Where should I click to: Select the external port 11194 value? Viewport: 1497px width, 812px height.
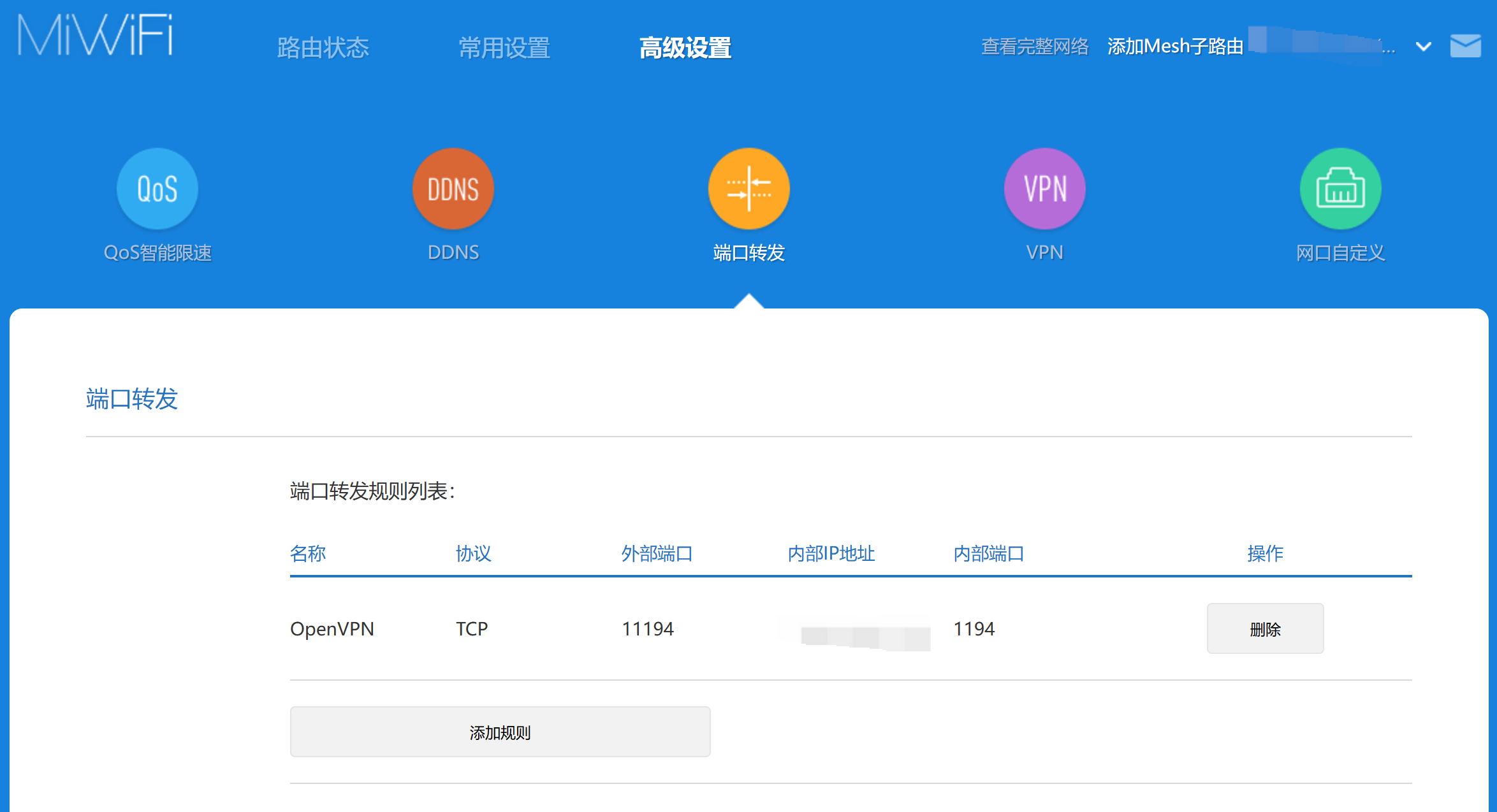point(648,628)
